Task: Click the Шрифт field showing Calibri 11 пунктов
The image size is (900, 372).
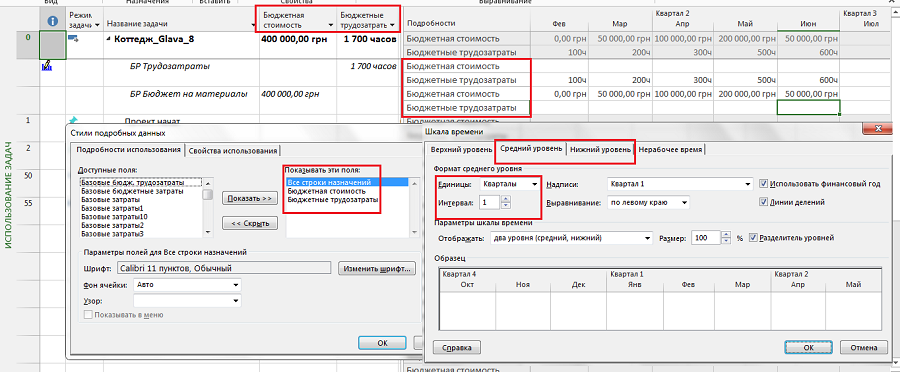Action: [x=224, y=268]
